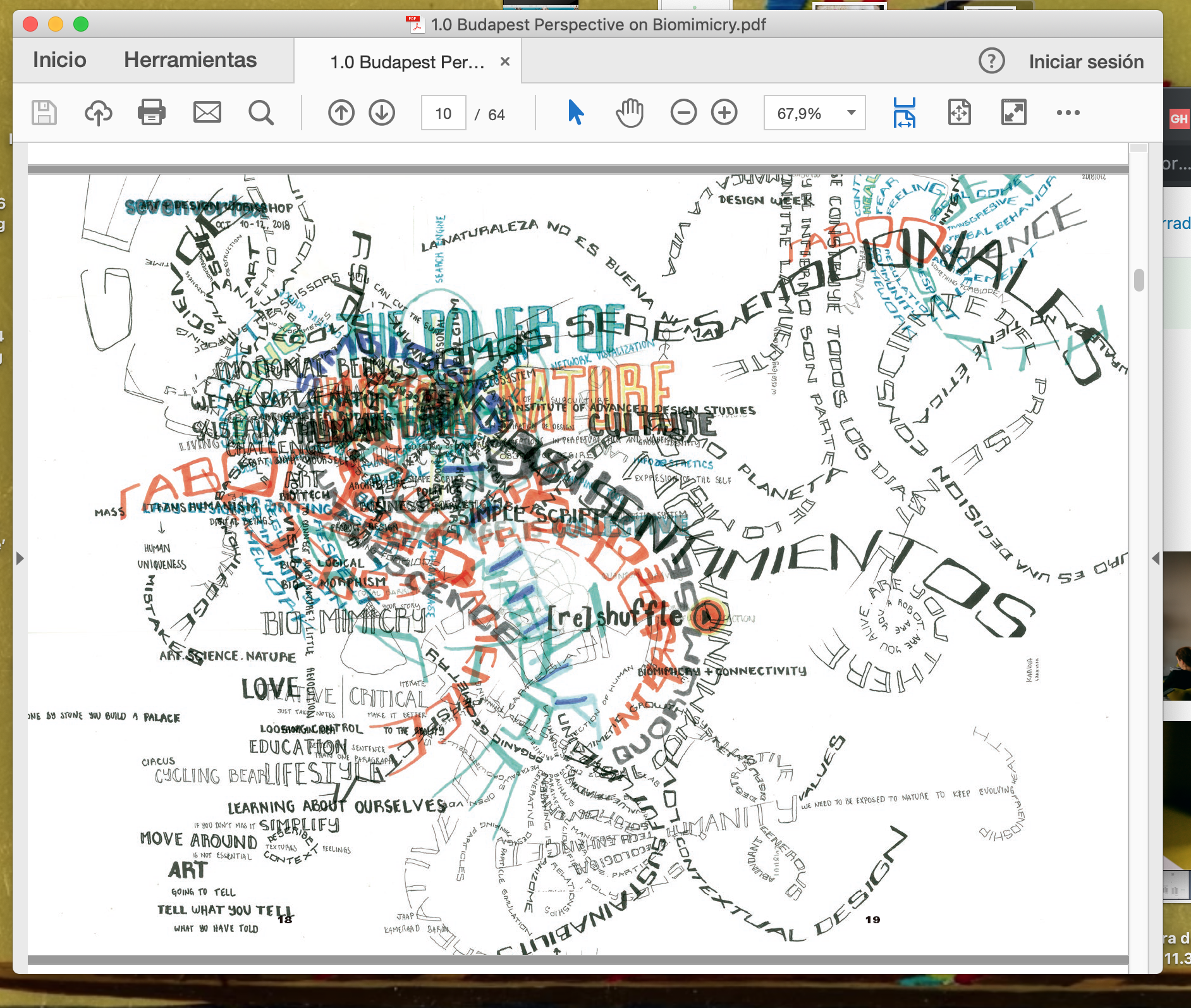
Task: Expand the left navigation pane arrow
Action: point(20,558)
